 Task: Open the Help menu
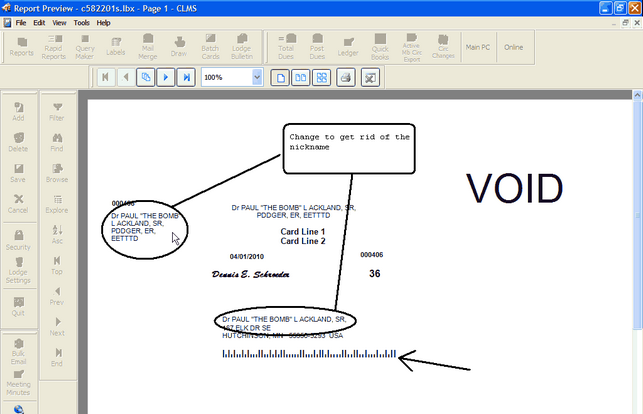tap(104, 22)
